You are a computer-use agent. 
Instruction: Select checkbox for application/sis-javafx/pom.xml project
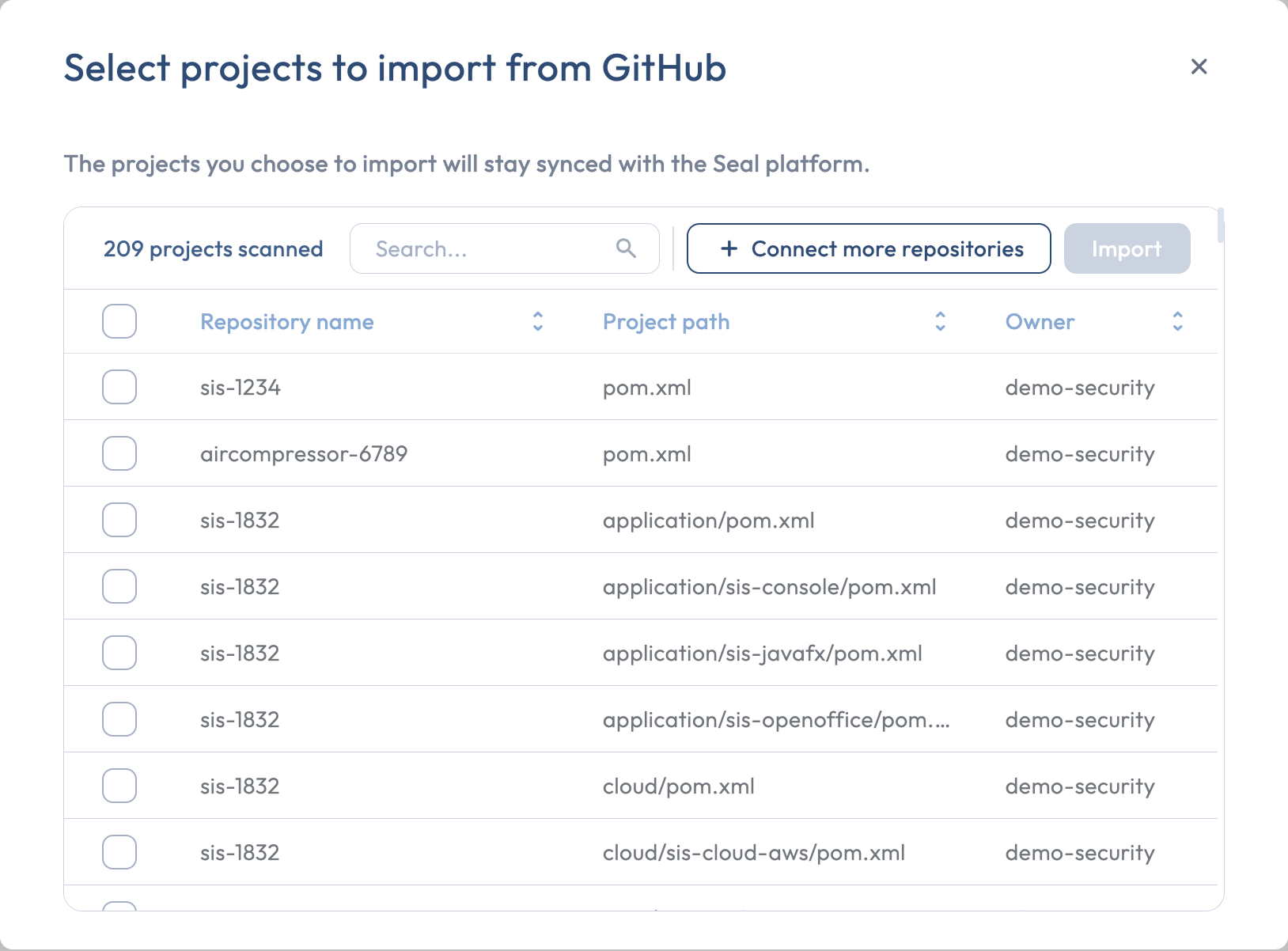119,653
